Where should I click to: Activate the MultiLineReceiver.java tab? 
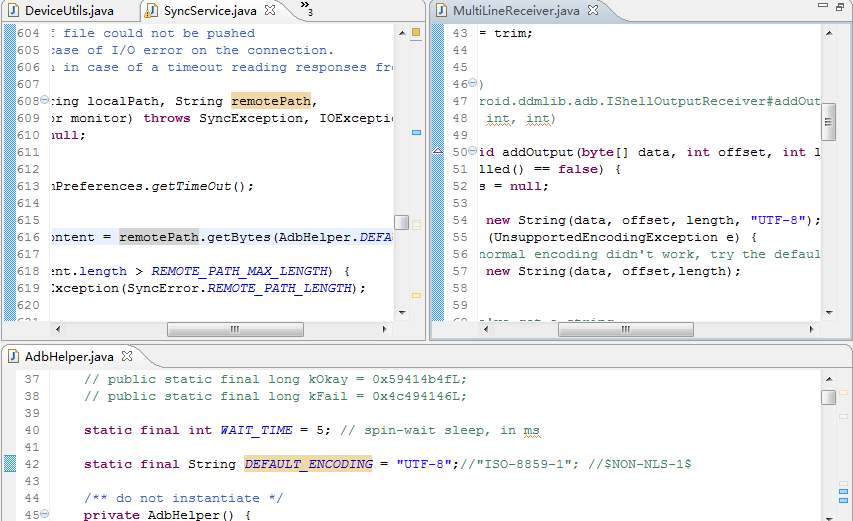[514, 11]
